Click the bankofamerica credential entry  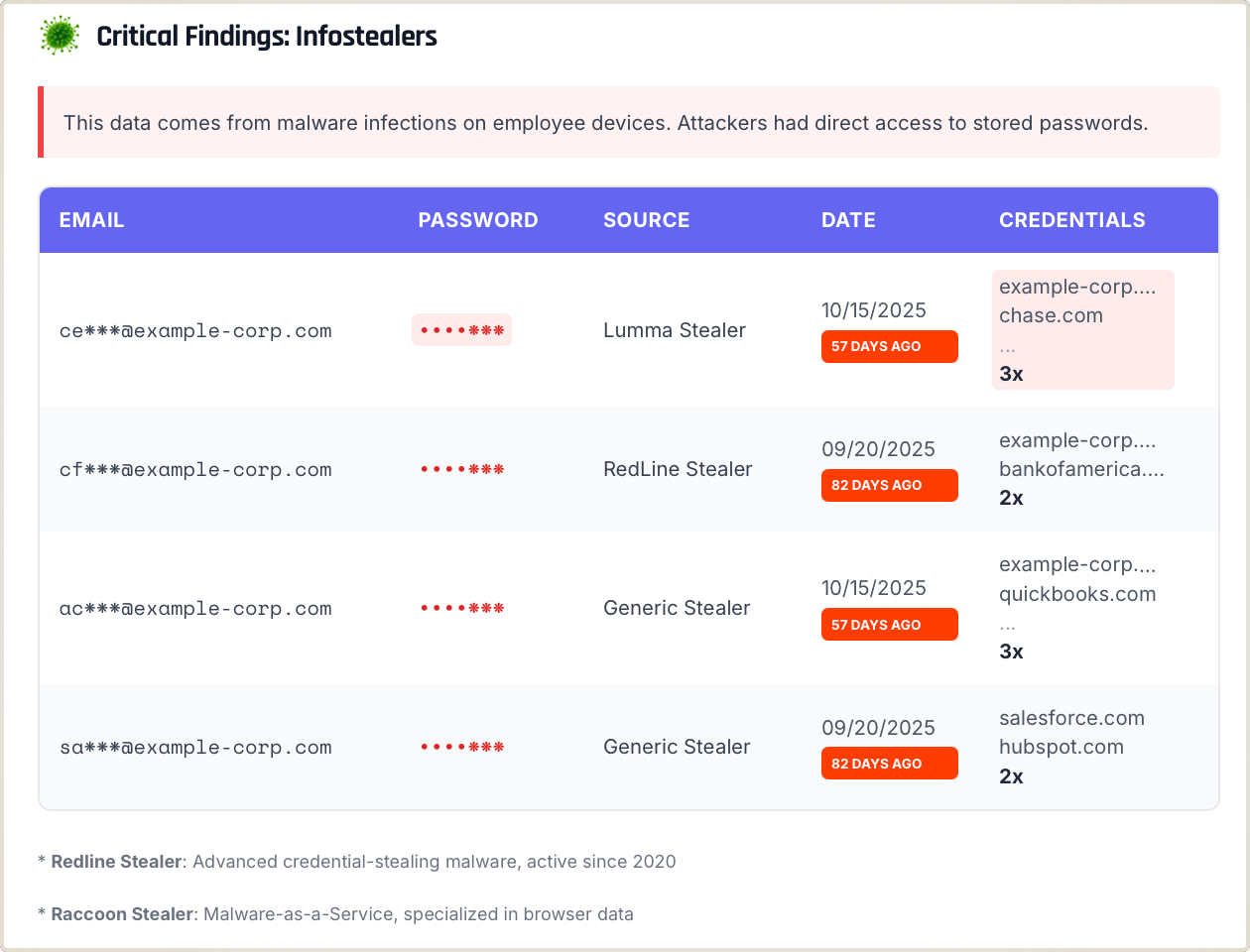[1081, 468]
